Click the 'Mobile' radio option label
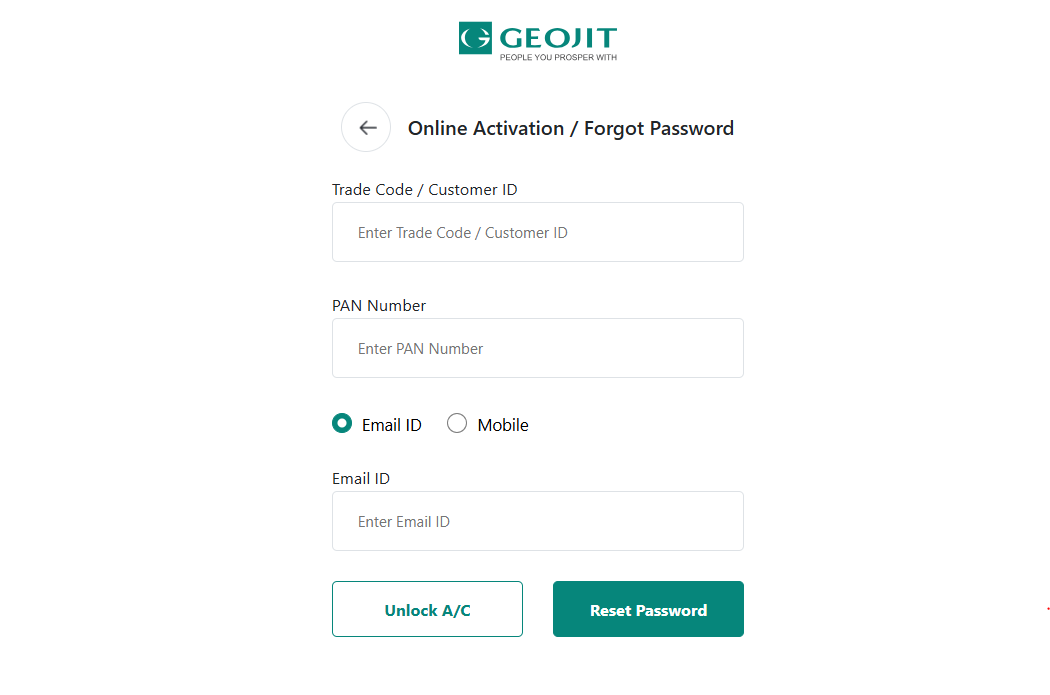This screenshot has width=1050, height=695. 503,425
